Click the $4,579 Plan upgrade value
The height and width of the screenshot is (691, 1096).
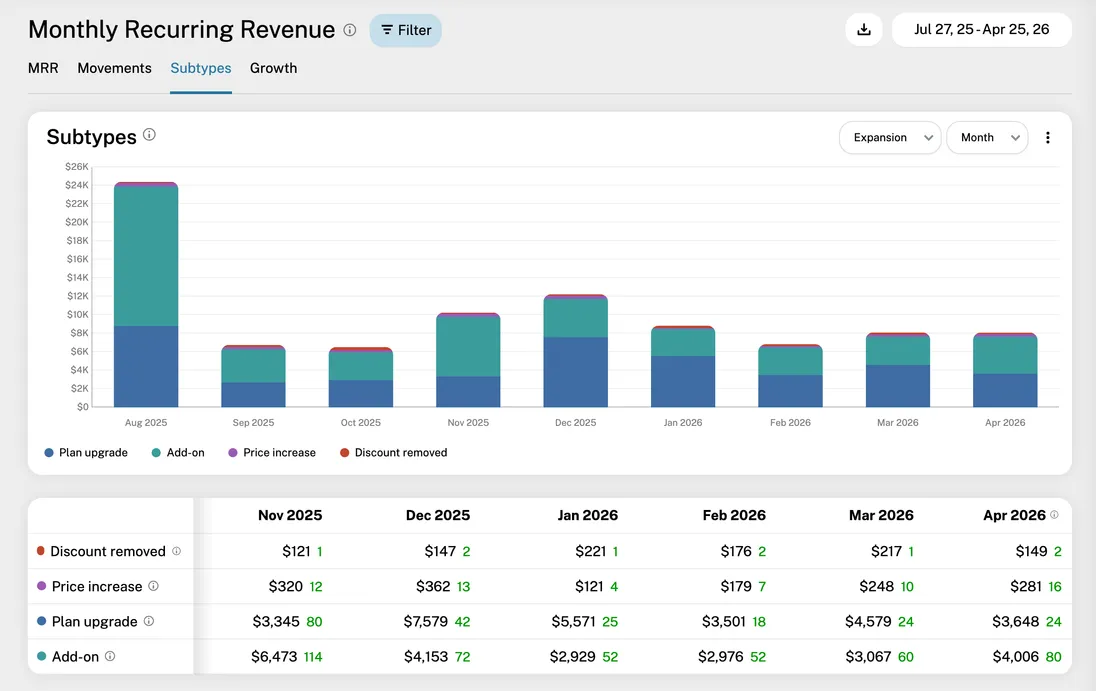(868, 621)
